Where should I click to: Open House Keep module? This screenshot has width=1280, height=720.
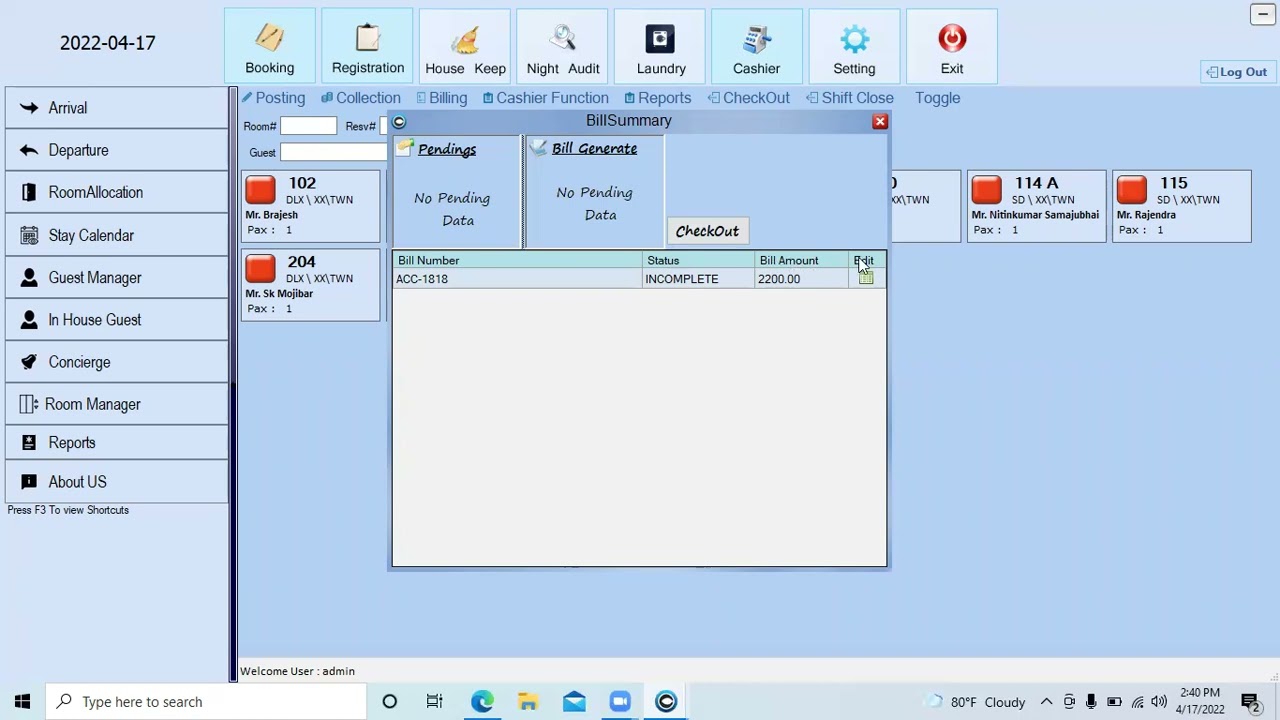coord(465,47)
